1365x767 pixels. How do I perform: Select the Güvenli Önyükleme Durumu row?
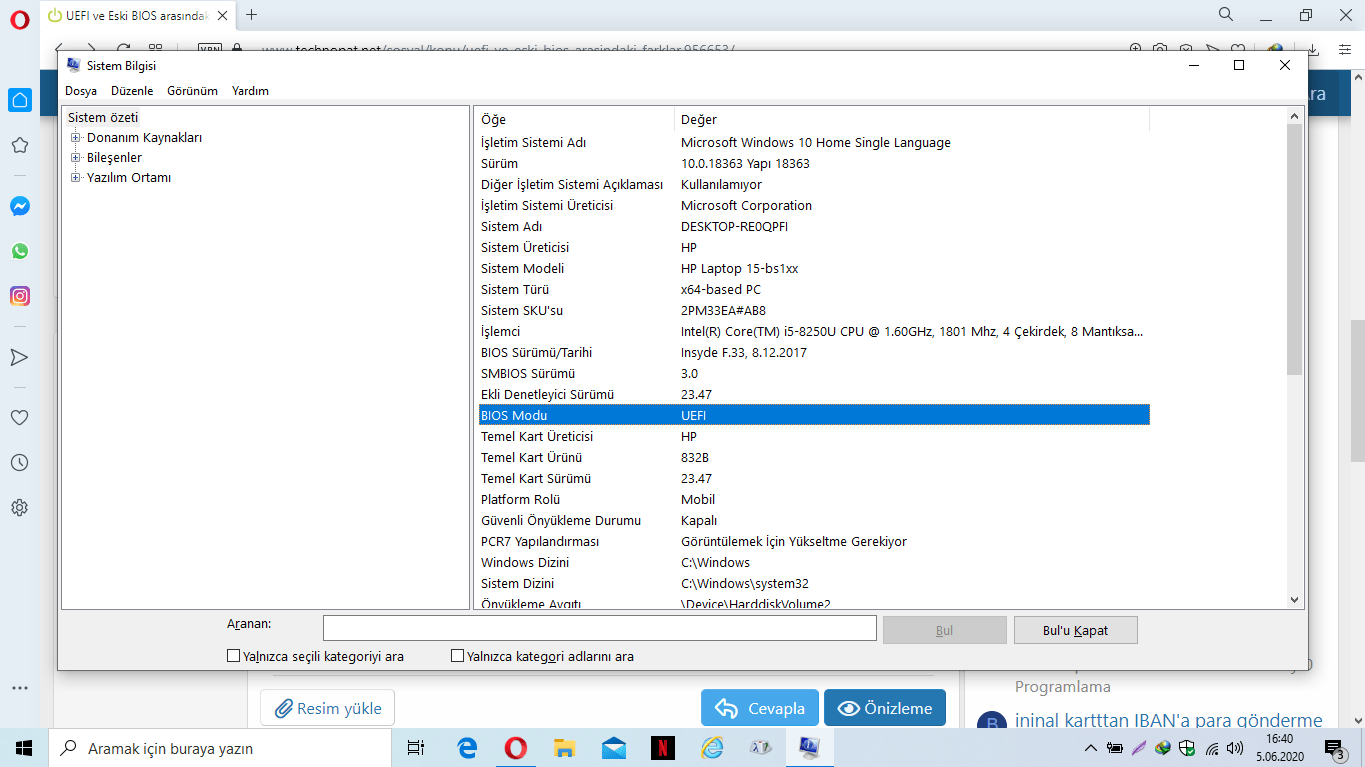(814, 520)
